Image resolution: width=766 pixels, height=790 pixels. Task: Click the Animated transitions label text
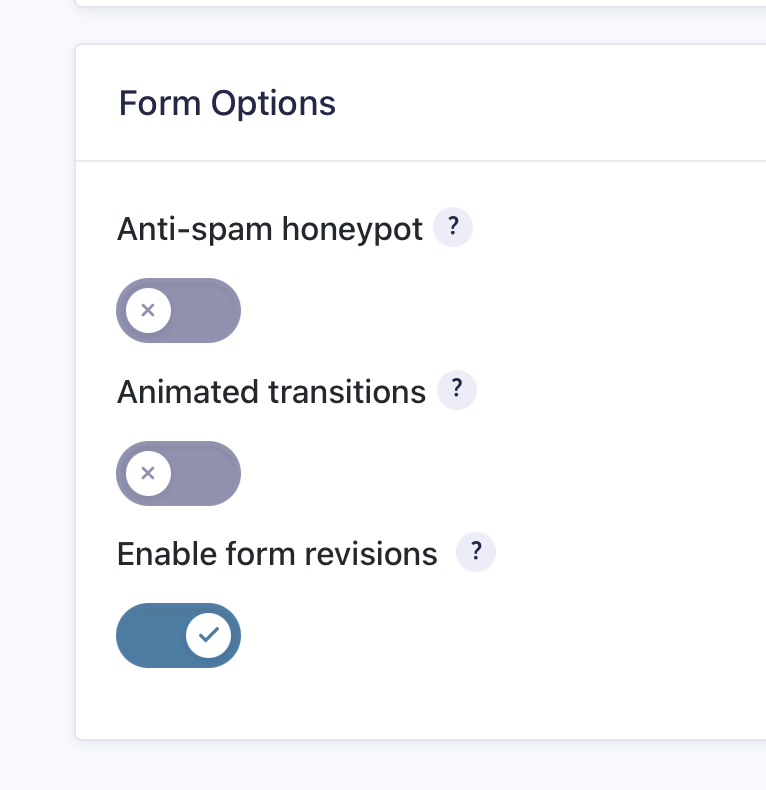[x=271, y=392]
